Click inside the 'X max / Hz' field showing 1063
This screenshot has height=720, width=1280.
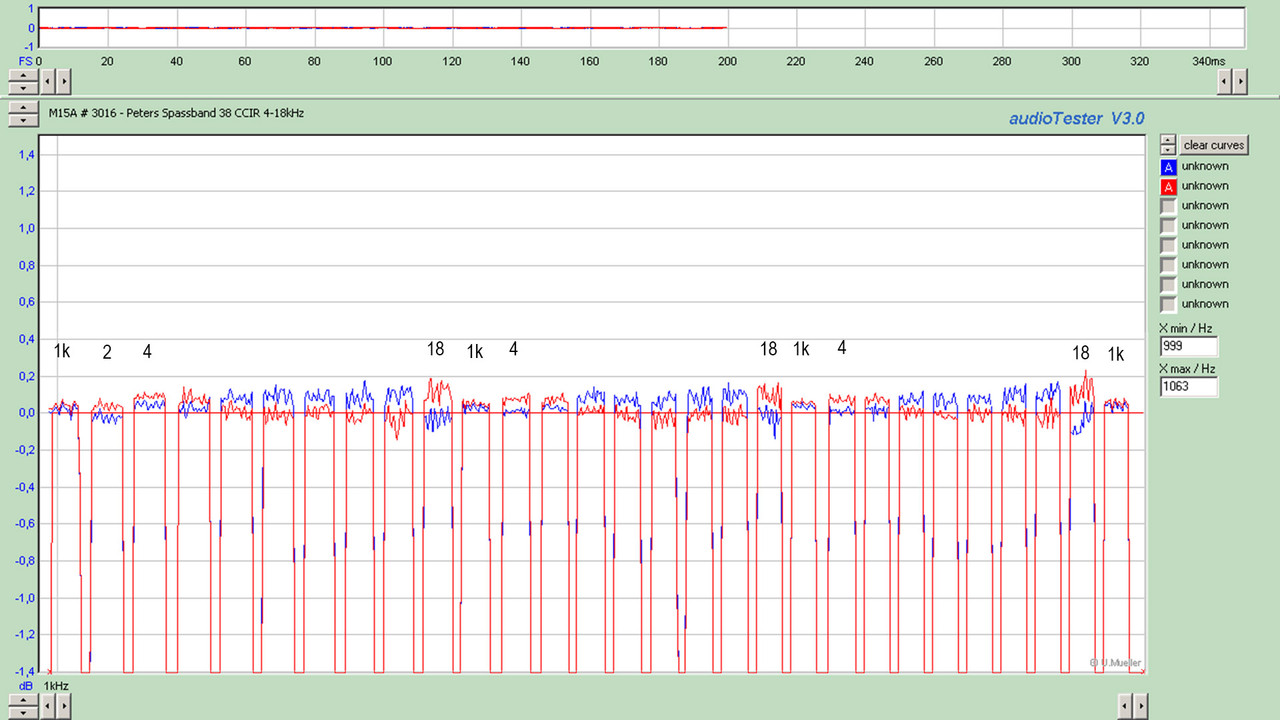pos(1188,386)
